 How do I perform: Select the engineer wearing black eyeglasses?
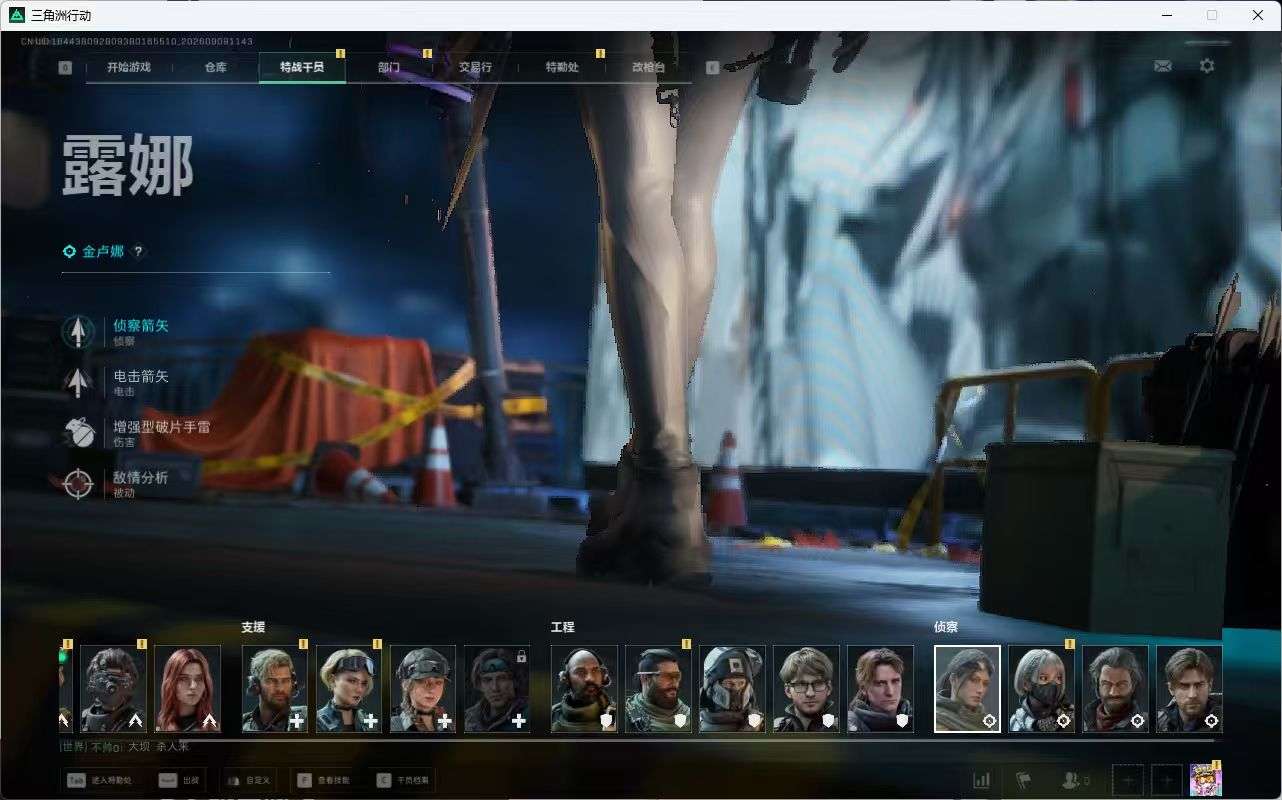tap(806, 689)
